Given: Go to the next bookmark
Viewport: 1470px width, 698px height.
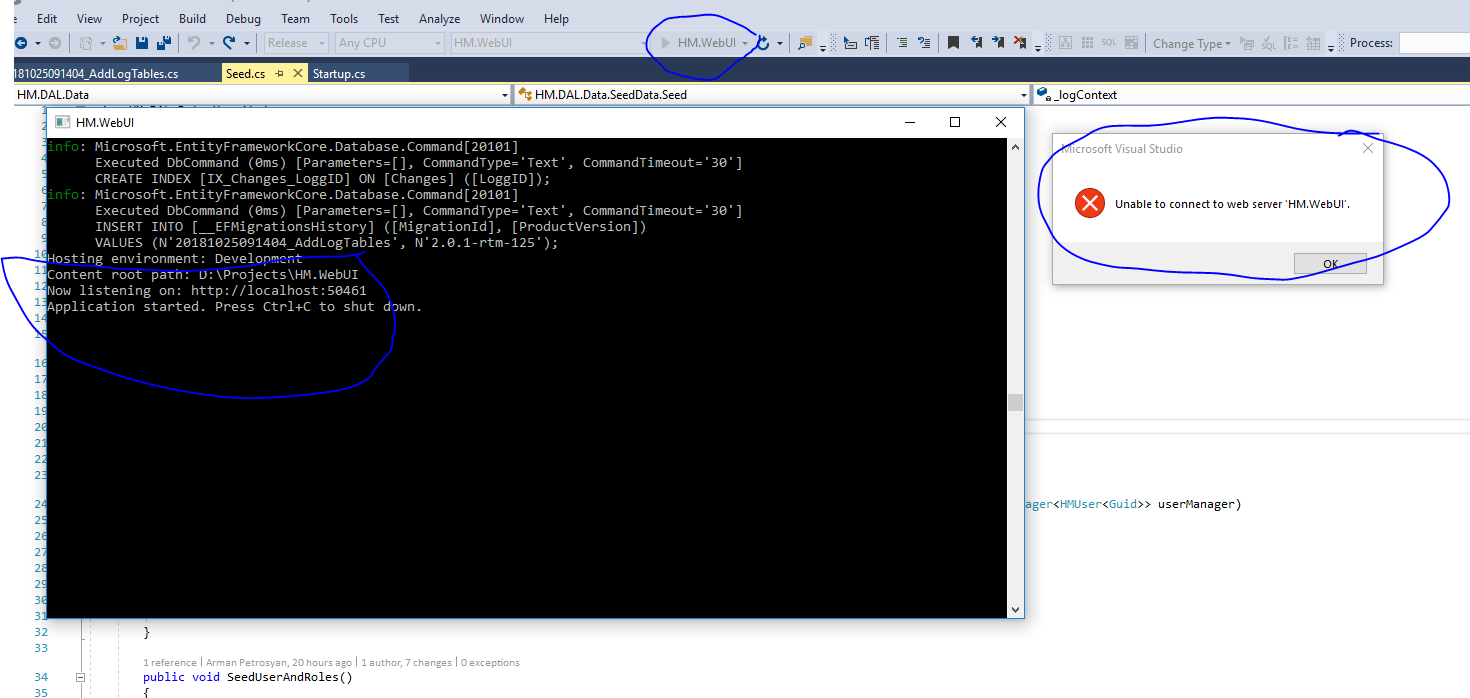Looking at the screenshot, I should pyautogui.click(x=998, y=43).
